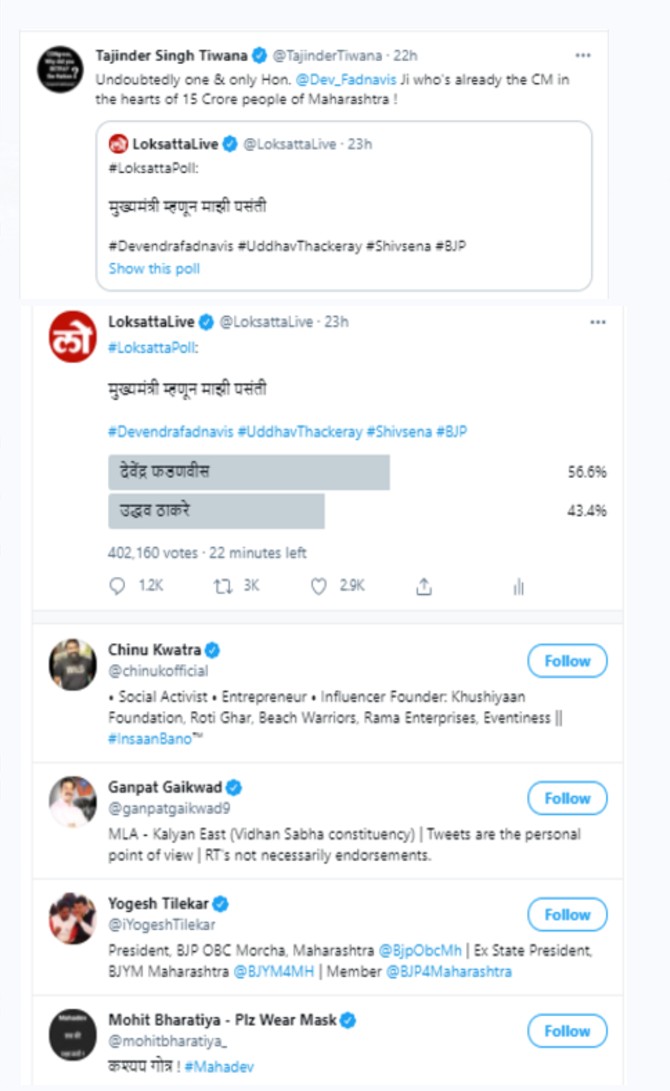Screen dimensions: 670x1091
Task: Open the #Mahadev hashtag
Action: 219,1066
